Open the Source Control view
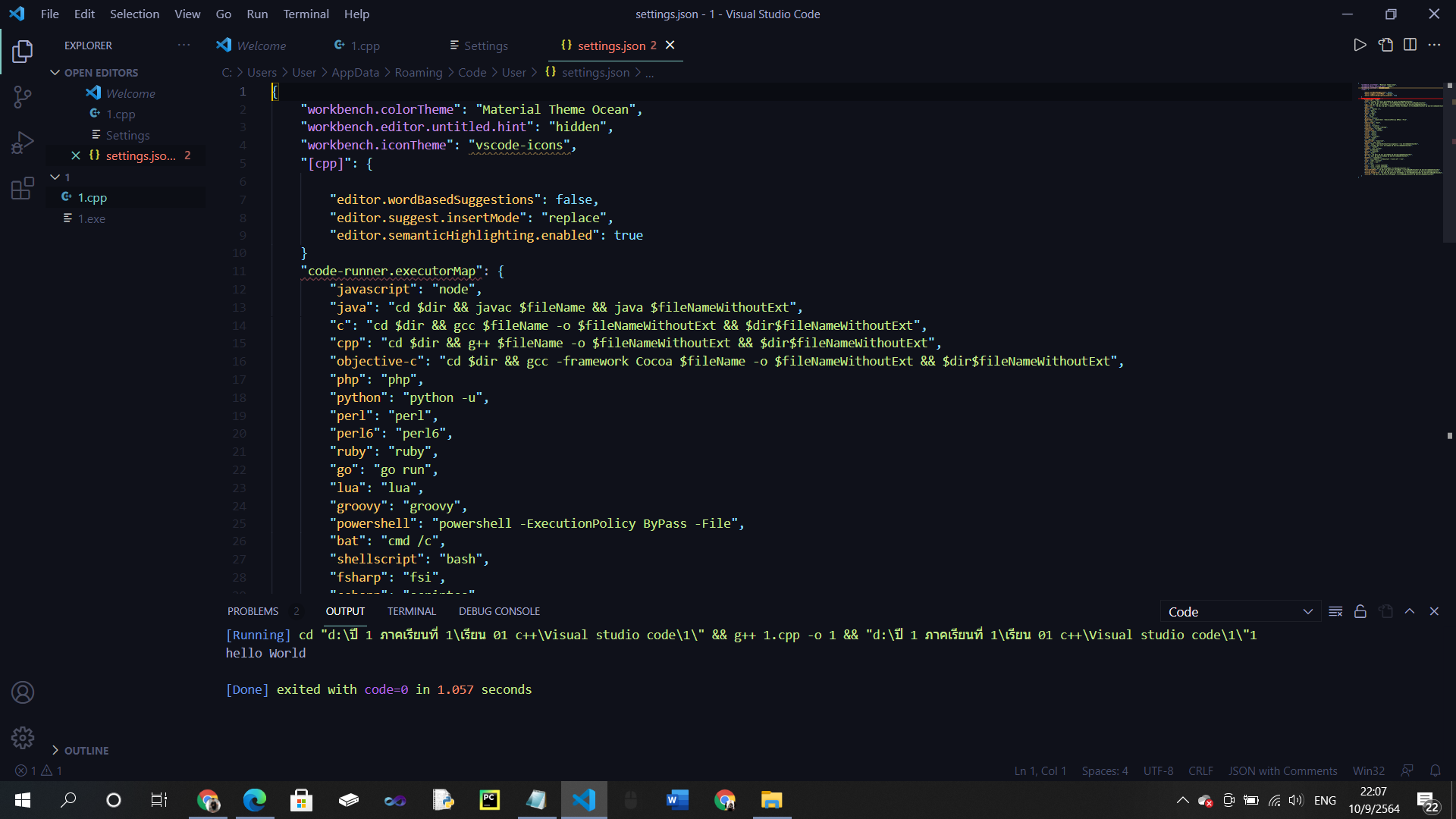 23,97
